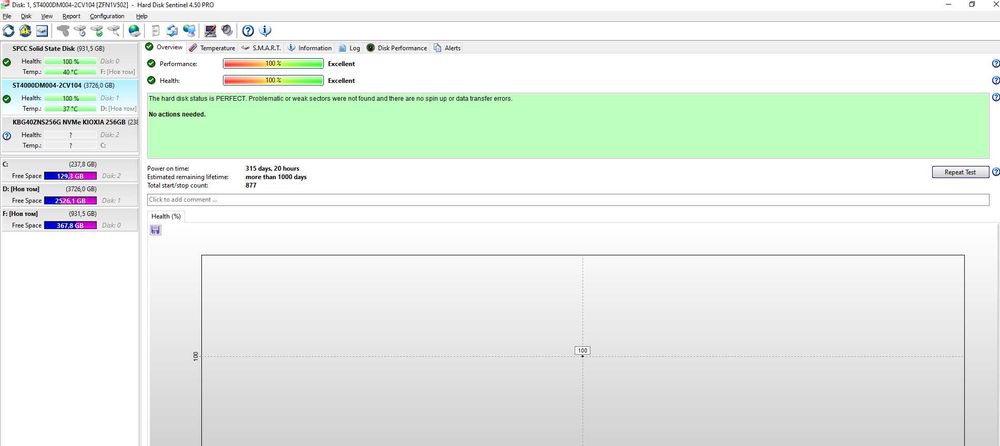
Task: Click the '315 days, 20 hours' power on value
Action: tap(272, 168)
